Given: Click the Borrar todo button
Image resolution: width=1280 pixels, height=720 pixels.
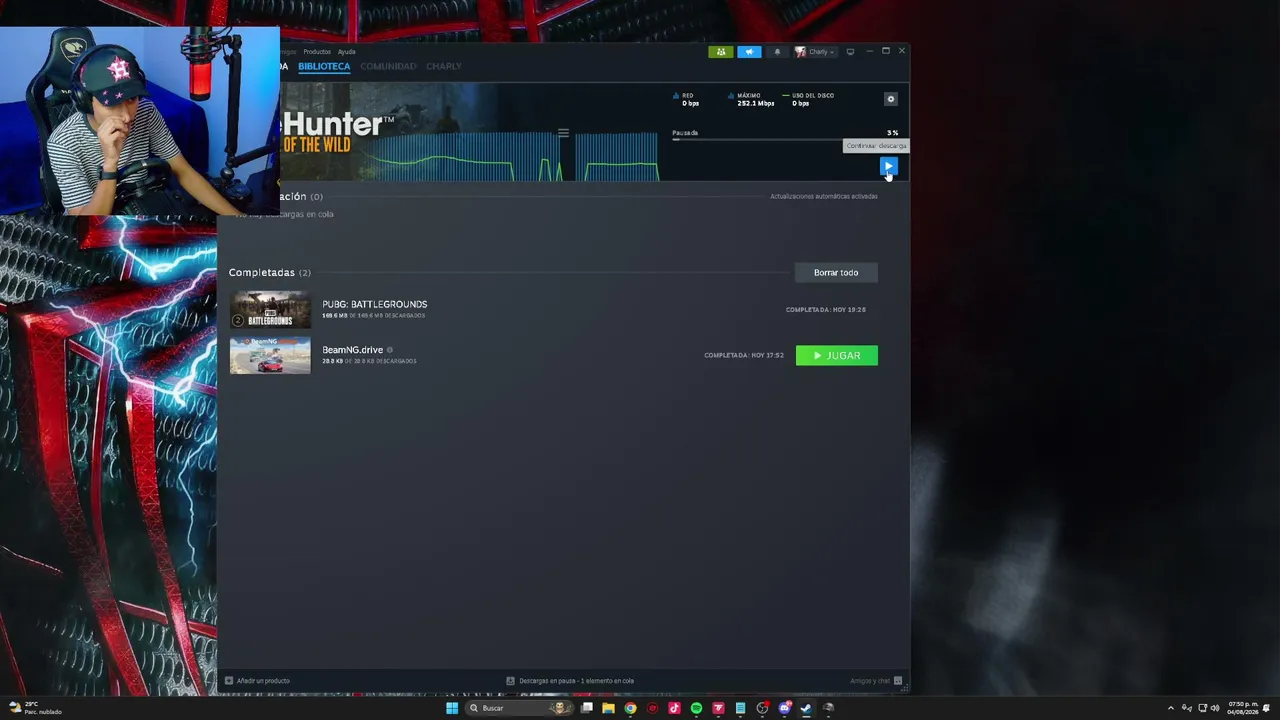Looking at the screenshot, I should (836, 272).
